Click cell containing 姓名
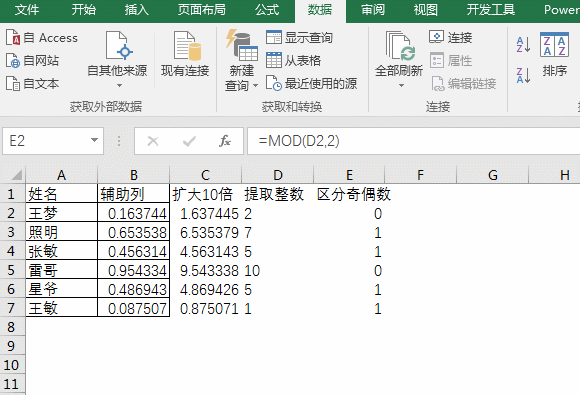Viewport: 580px width, 395px height. click(61, 193)
